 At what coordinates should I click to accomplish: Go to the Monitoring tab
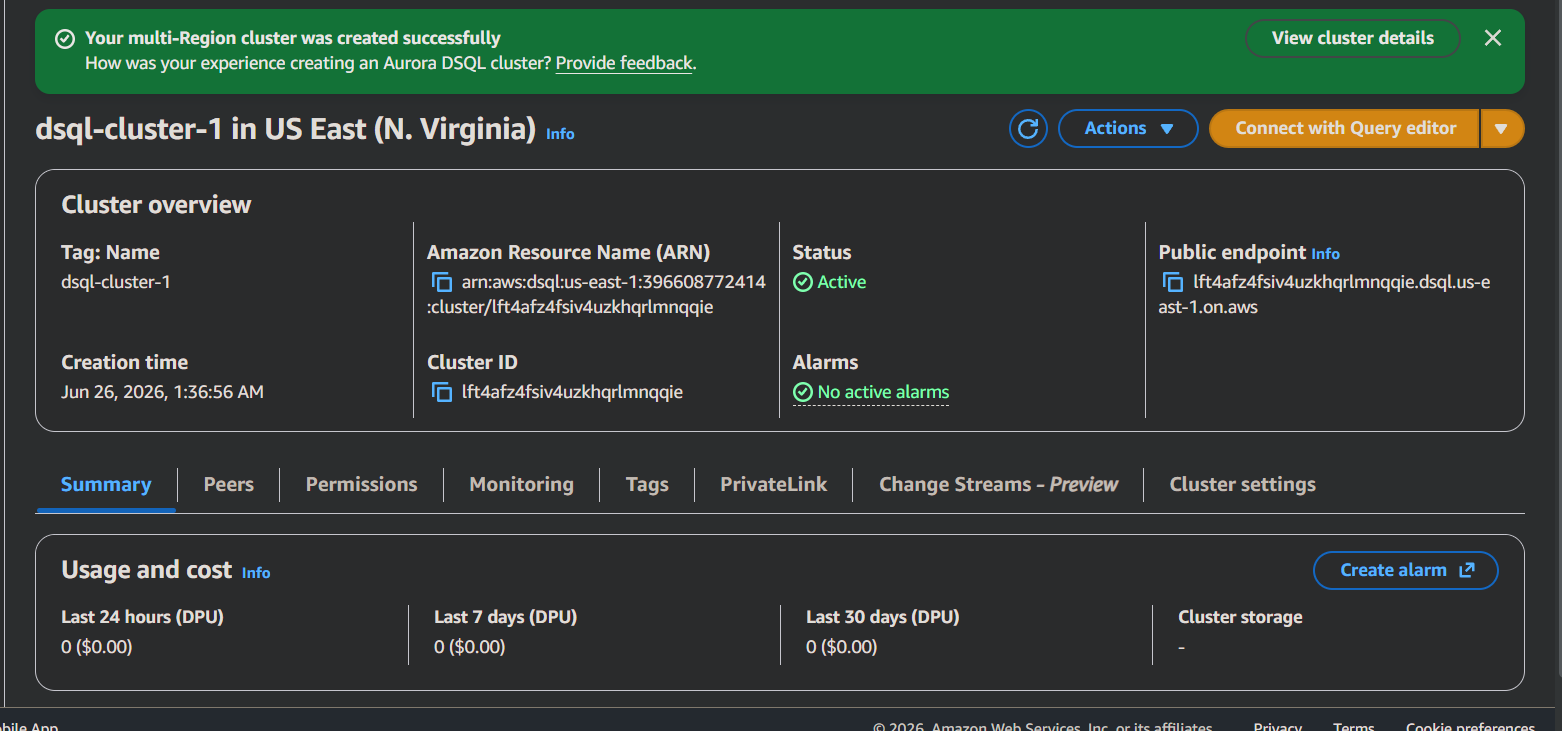click(521, 485)
